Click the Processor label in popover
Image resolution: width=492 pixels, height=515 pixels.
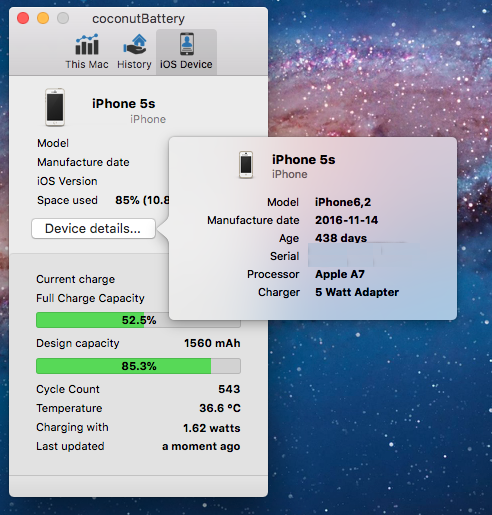click(273, 274)
